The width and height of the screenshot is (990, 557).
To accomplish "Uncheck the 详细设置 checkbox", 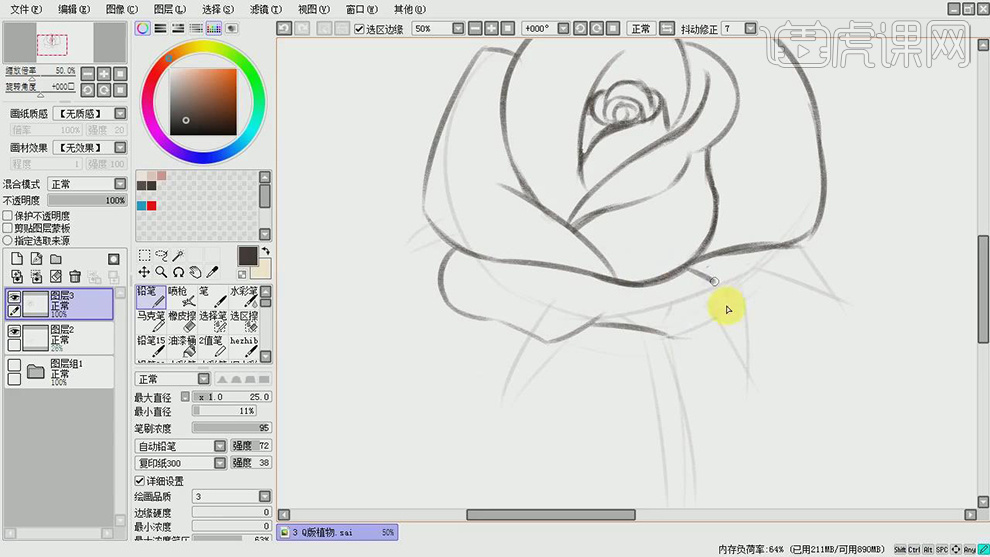I will (140, 481).
